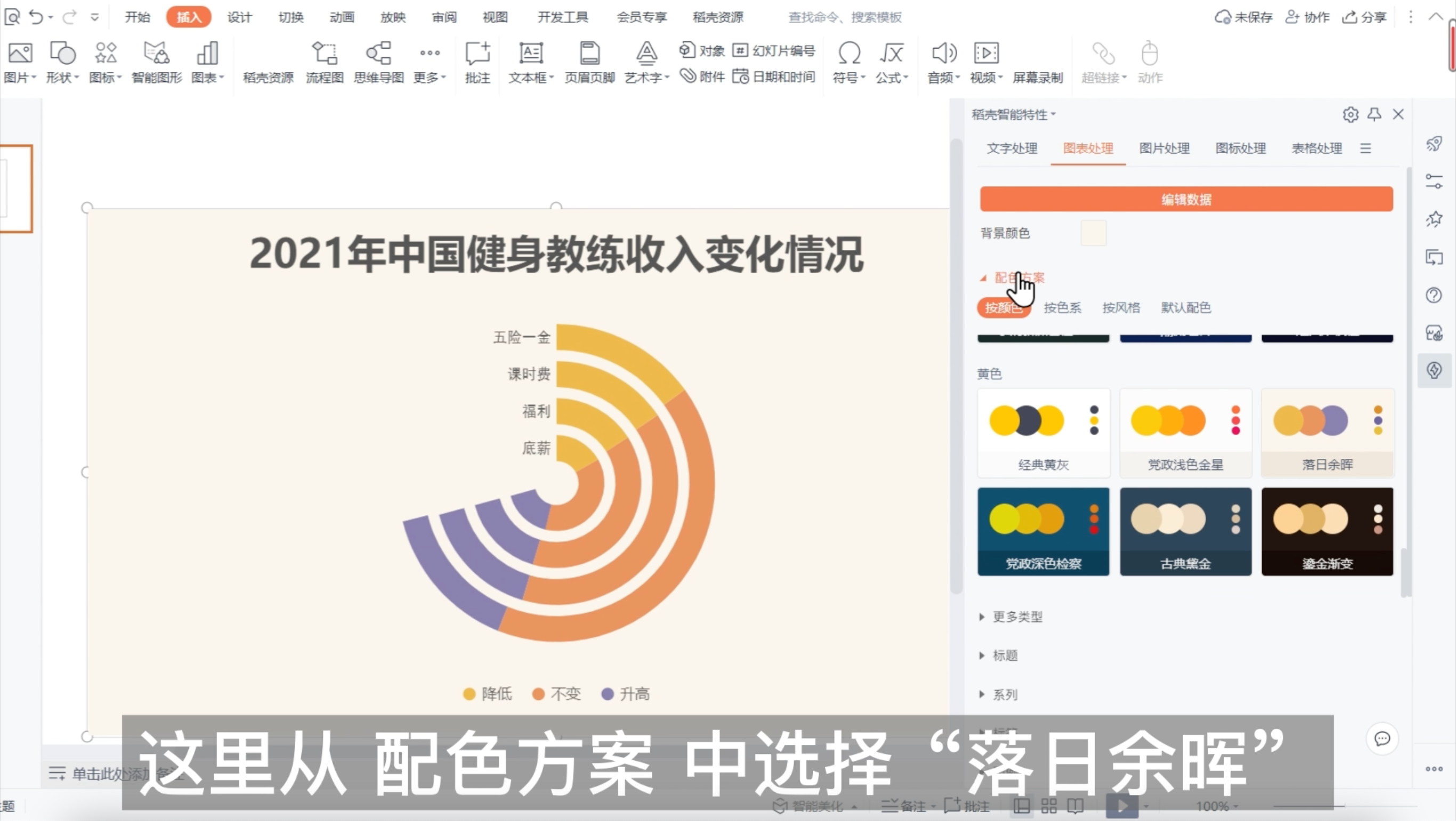Insert 日期和时间 date and time
Screen dimensions: 1456x821
(774, 76)
